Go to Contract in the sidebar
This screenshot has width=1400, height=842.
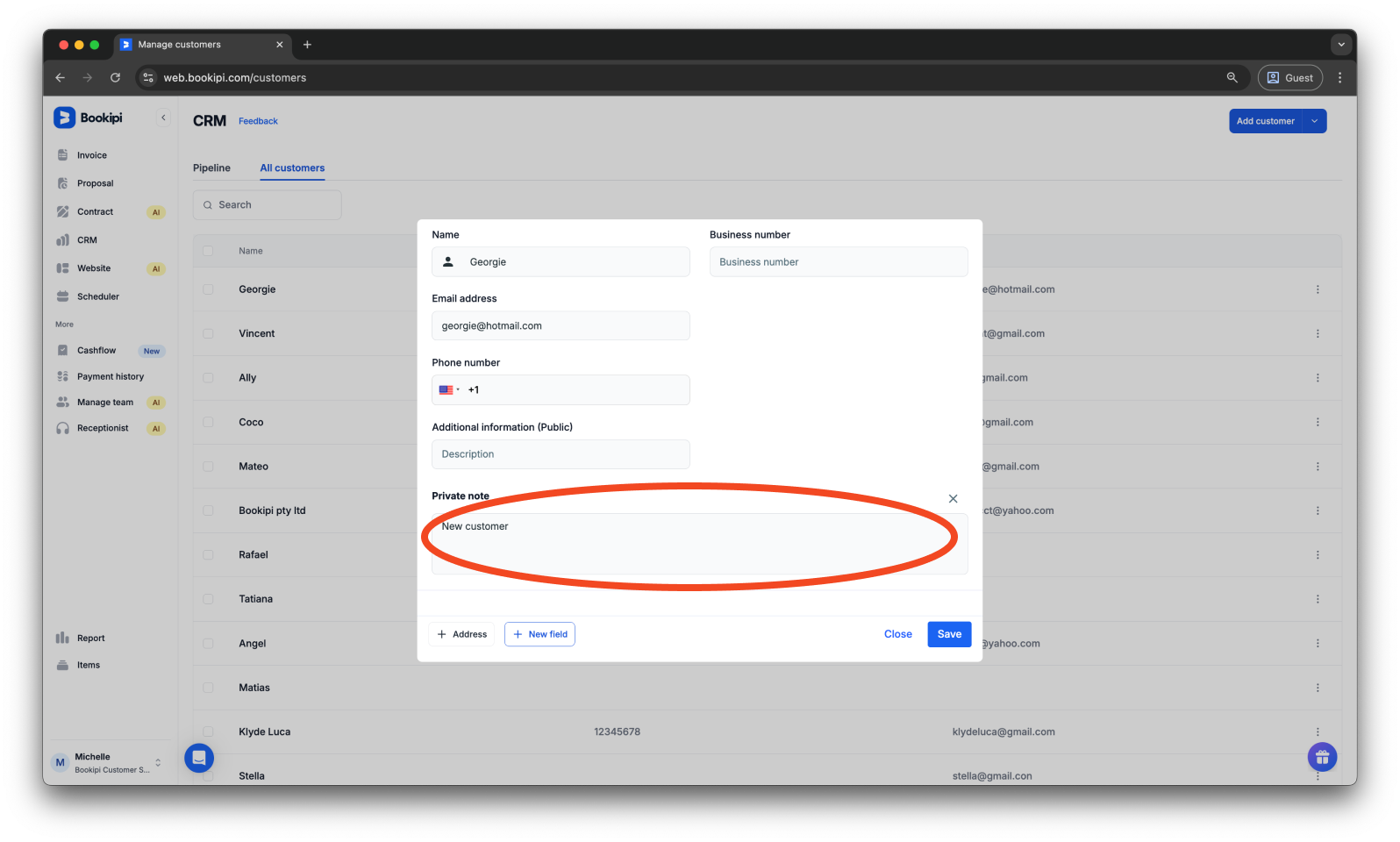pos(95,211)
